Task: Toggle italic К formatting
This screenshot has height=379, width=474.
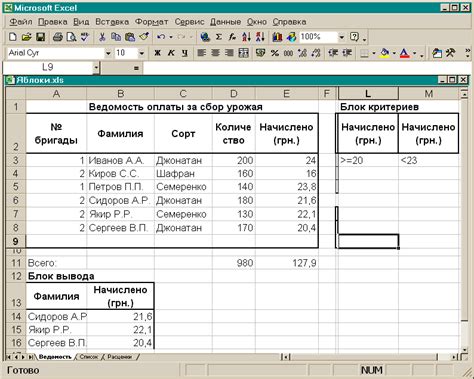Action: 171,53
